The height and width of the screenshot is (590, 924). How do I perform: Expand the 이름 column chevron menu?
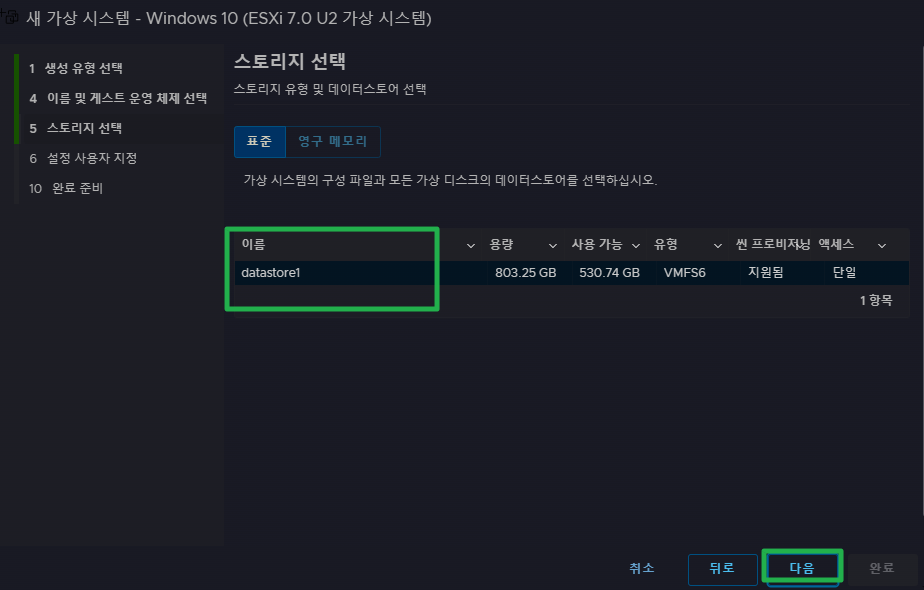[x=471, y=245]
